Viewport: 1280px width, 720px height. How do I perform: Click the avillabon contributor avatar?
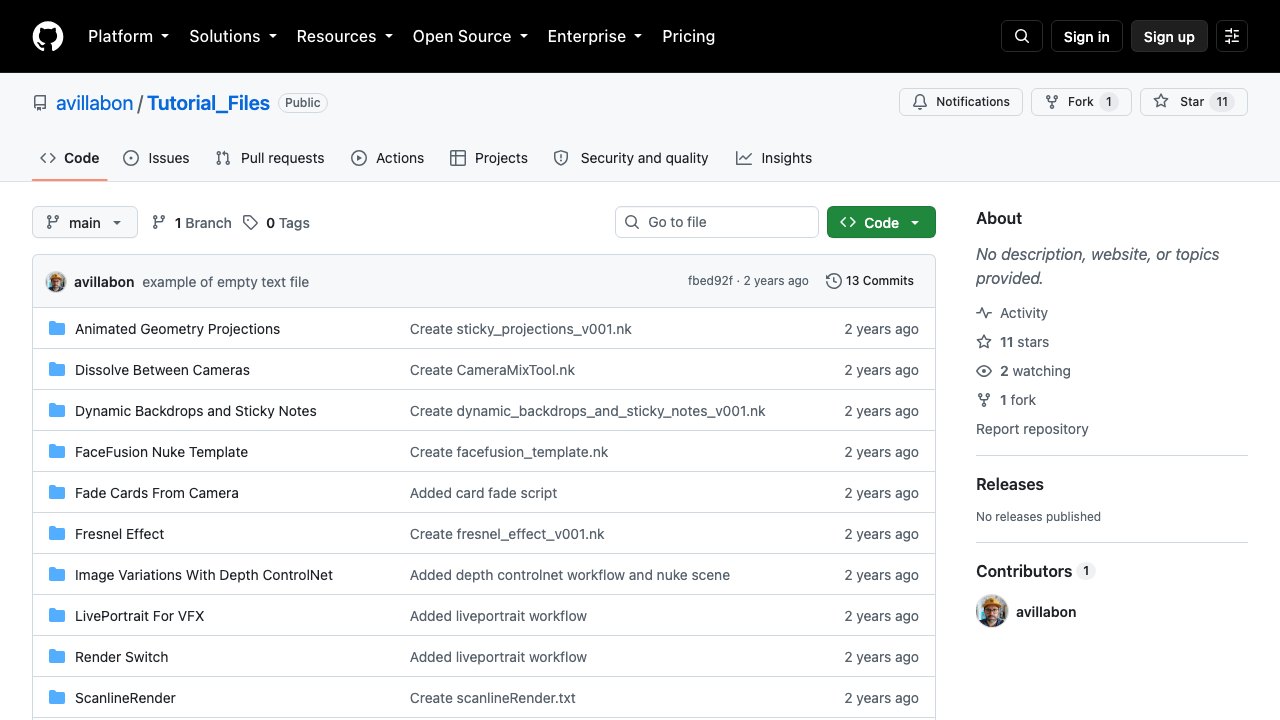click(992, 612)
